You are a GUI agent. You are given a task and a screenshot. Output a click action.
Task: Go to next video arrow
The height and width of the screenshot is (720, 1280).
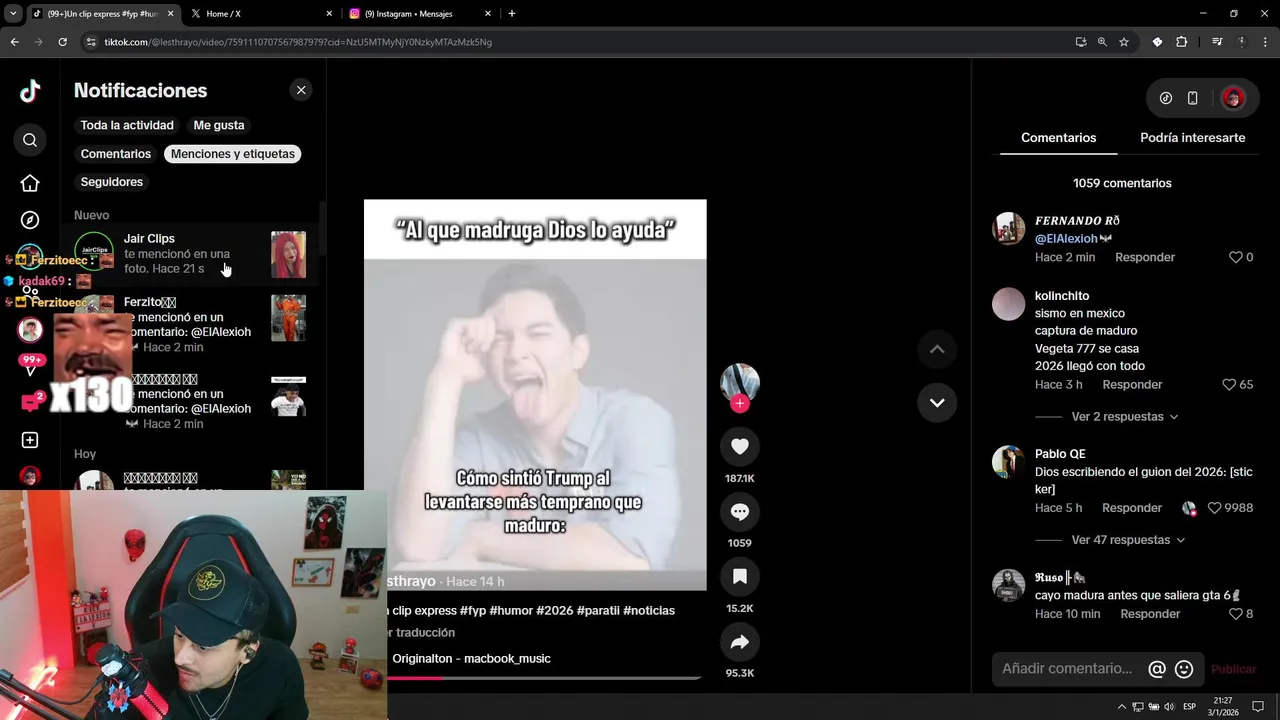point(937,402)
